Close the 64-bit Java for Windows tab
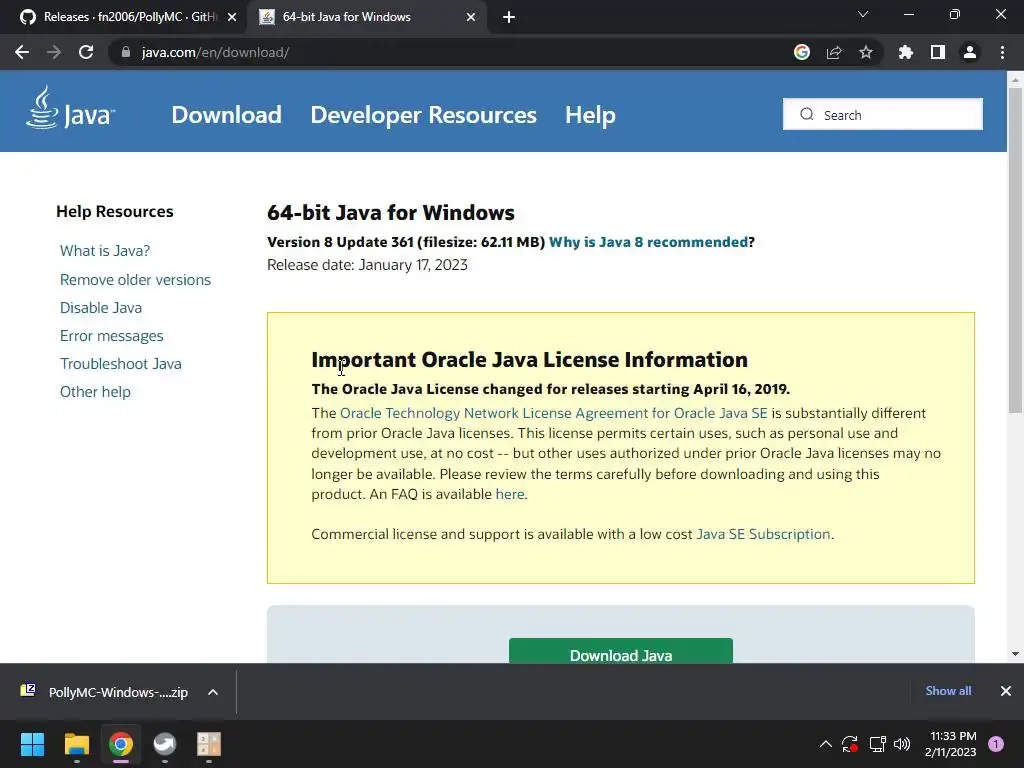The height and width of the screenshot is (768, 1024). pyautogui.click(x=471, y=18)
